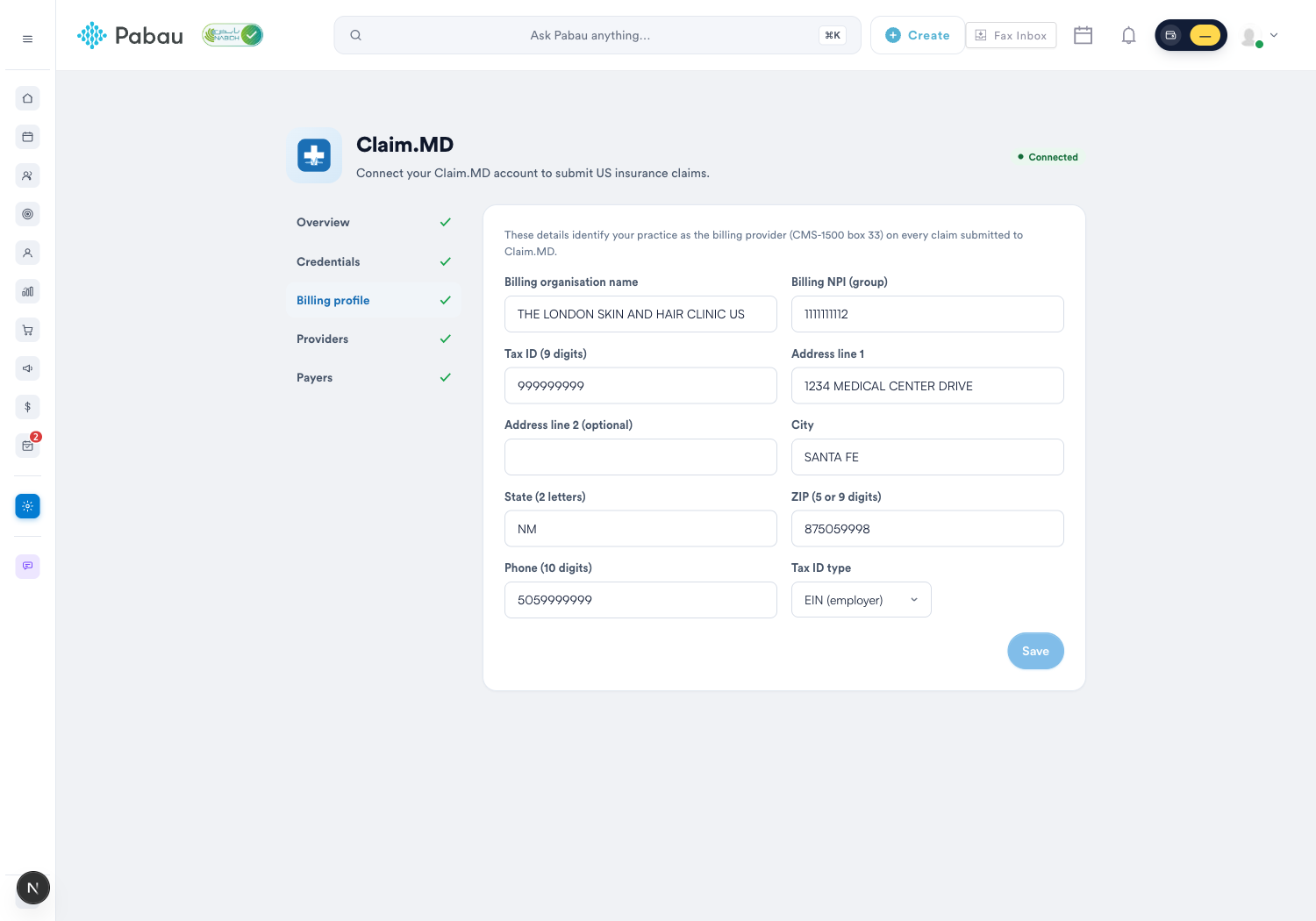1316x921 pixels.
Task: Open the target leads sidebar icon
Action: [27, 214]
